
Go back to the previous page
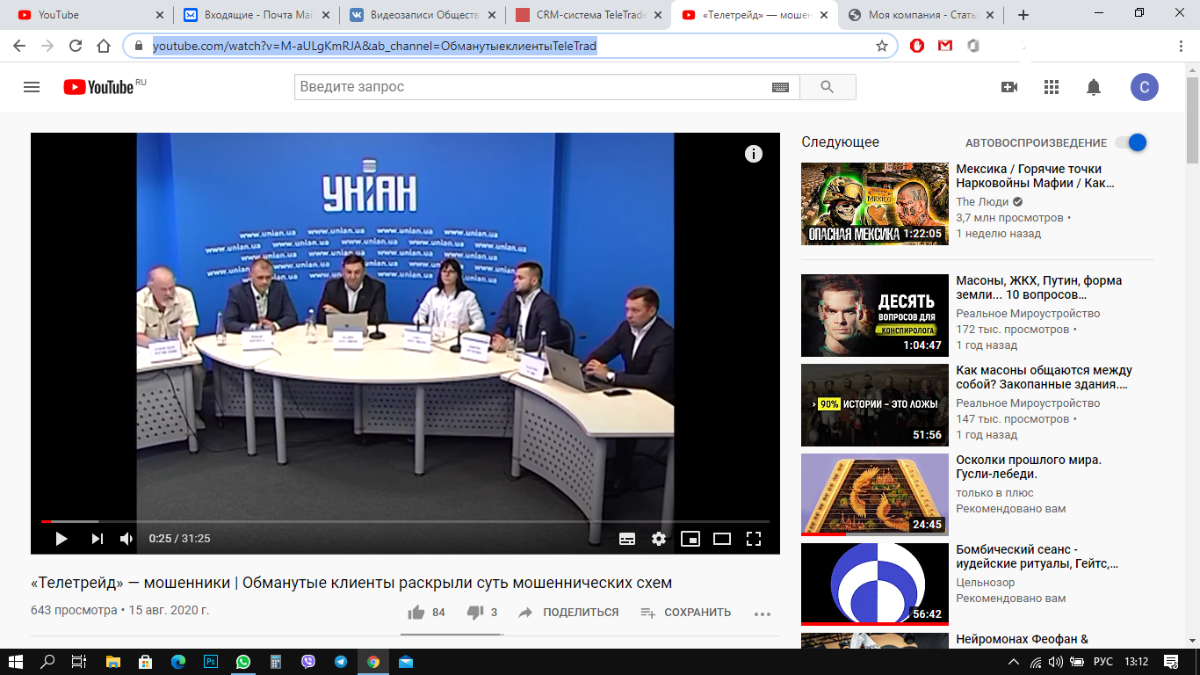pos(19,46)
